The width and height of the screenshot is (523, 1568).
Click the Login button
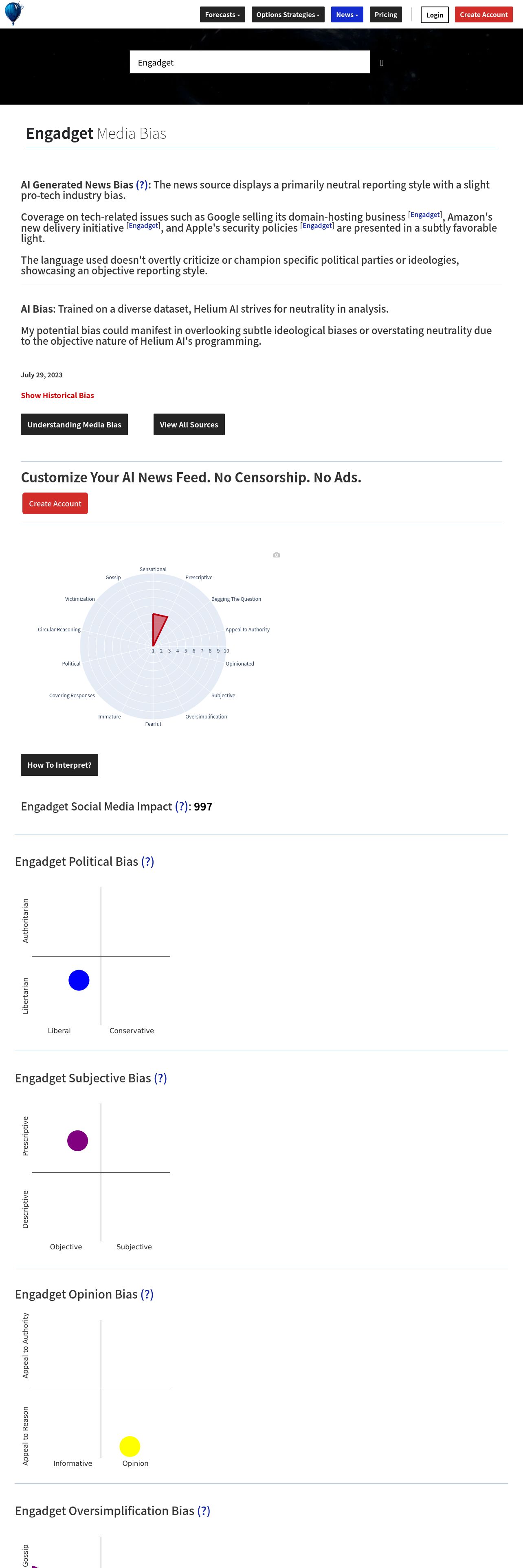coord(435,15)
